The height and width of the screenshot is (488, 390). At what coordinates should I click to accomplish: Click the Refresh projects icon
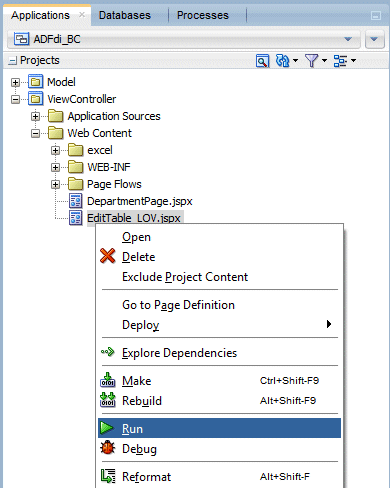pyautogui.click(x=283, y=61)
